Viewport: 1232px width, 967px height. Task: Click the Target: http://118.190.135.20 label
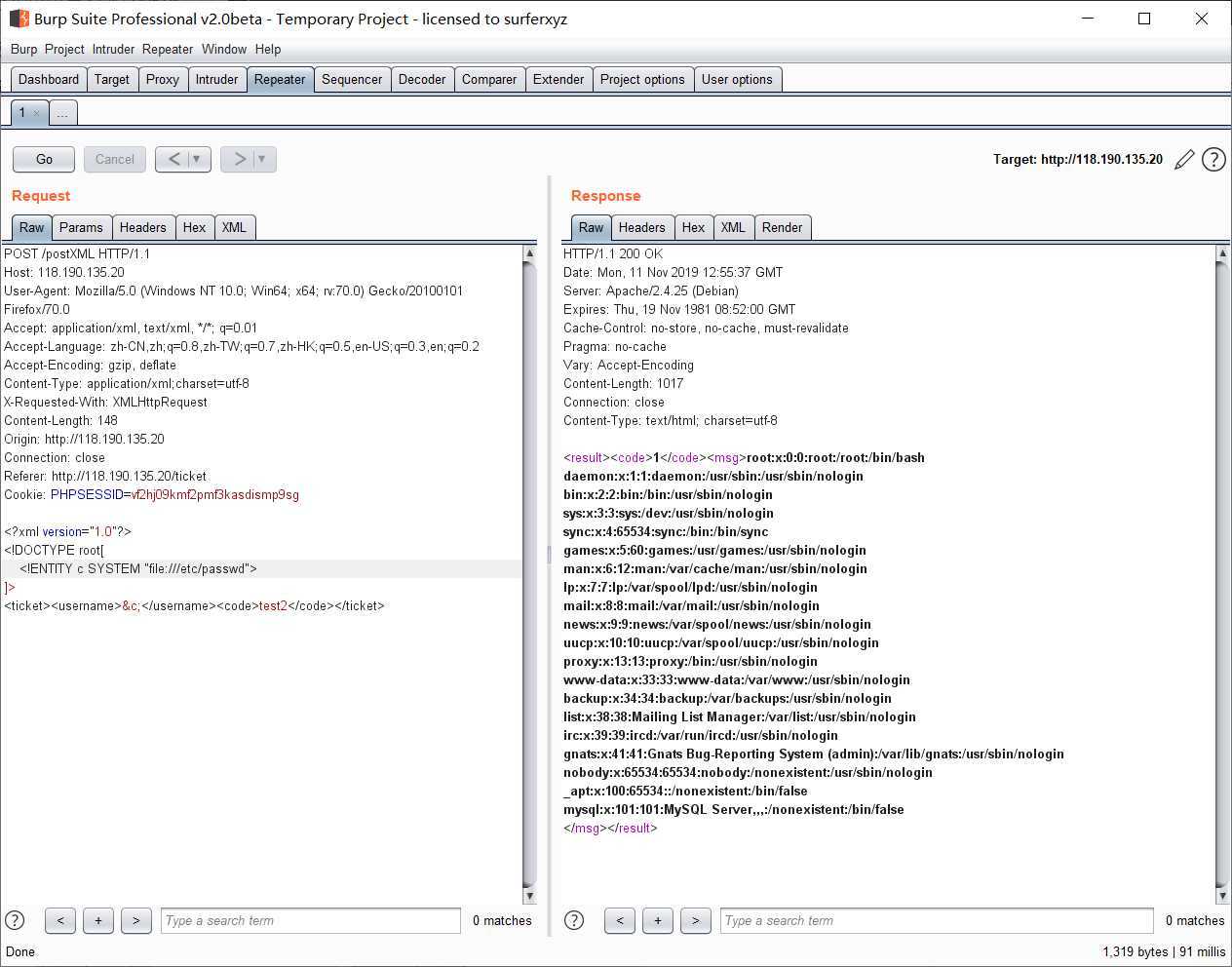coord(1078,159)
